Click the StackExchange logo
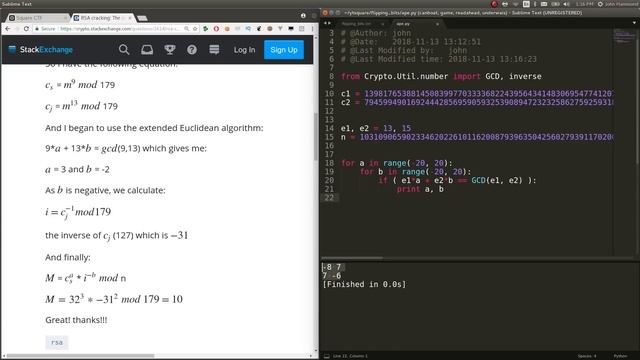640x360 pixels. point(40,50)
